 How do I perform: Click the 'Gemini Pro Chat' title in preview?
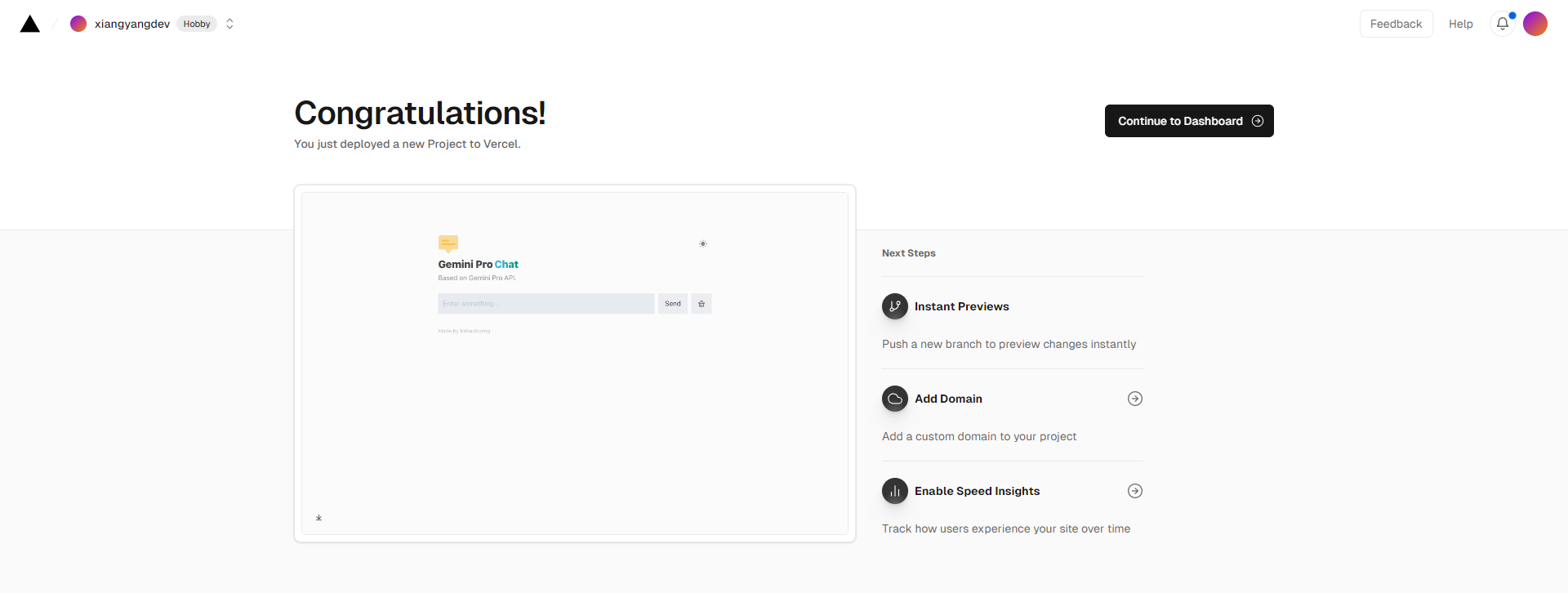point(478,265)
